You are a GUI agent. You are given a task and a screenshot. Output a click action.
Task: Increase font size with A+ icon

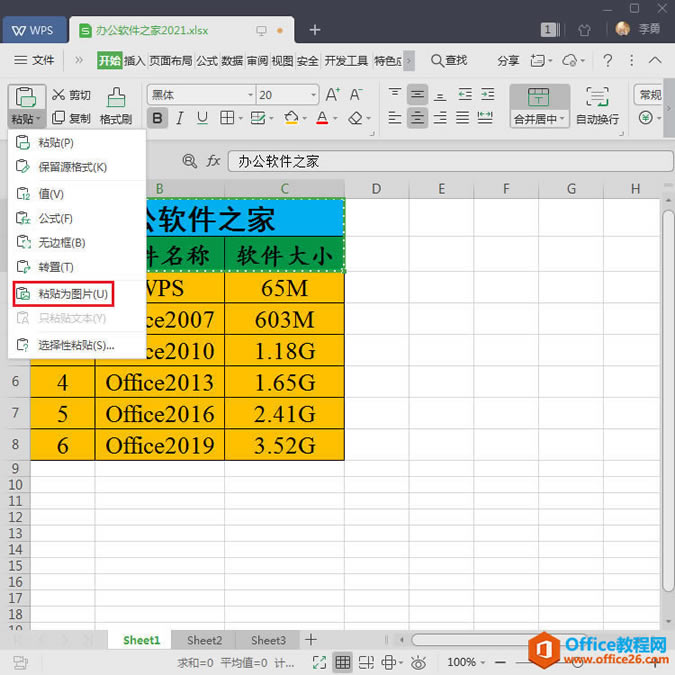click(x=332, y=95)
